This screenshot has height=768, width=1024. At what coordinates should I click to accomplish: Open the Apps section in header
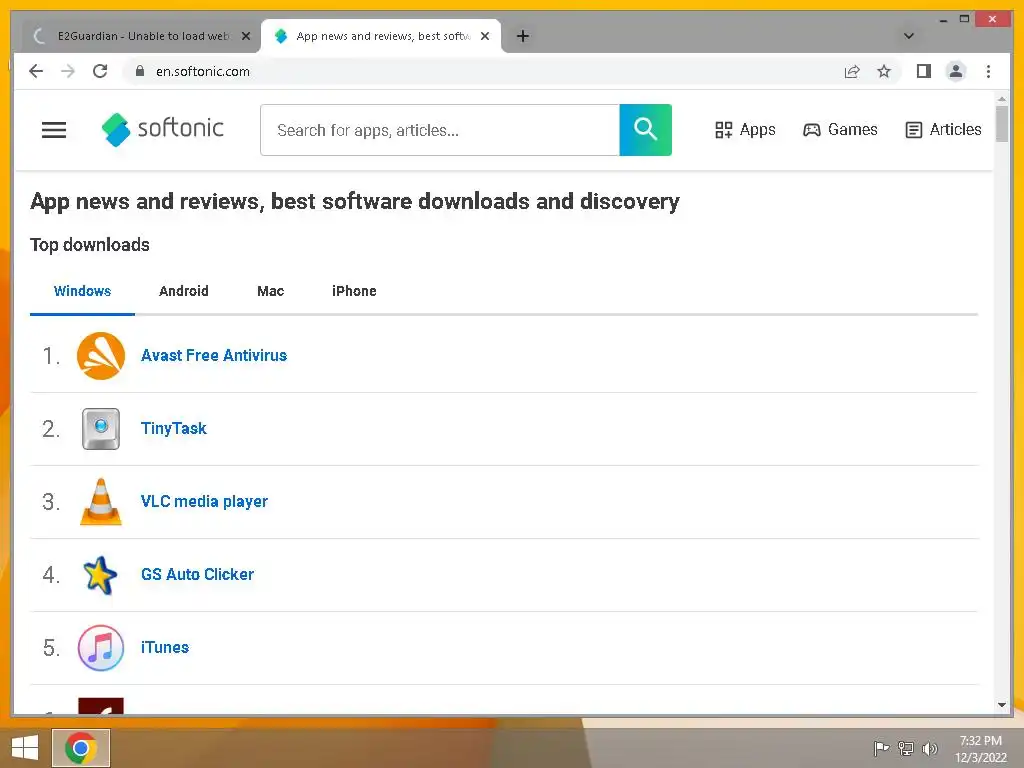(745, 129)
